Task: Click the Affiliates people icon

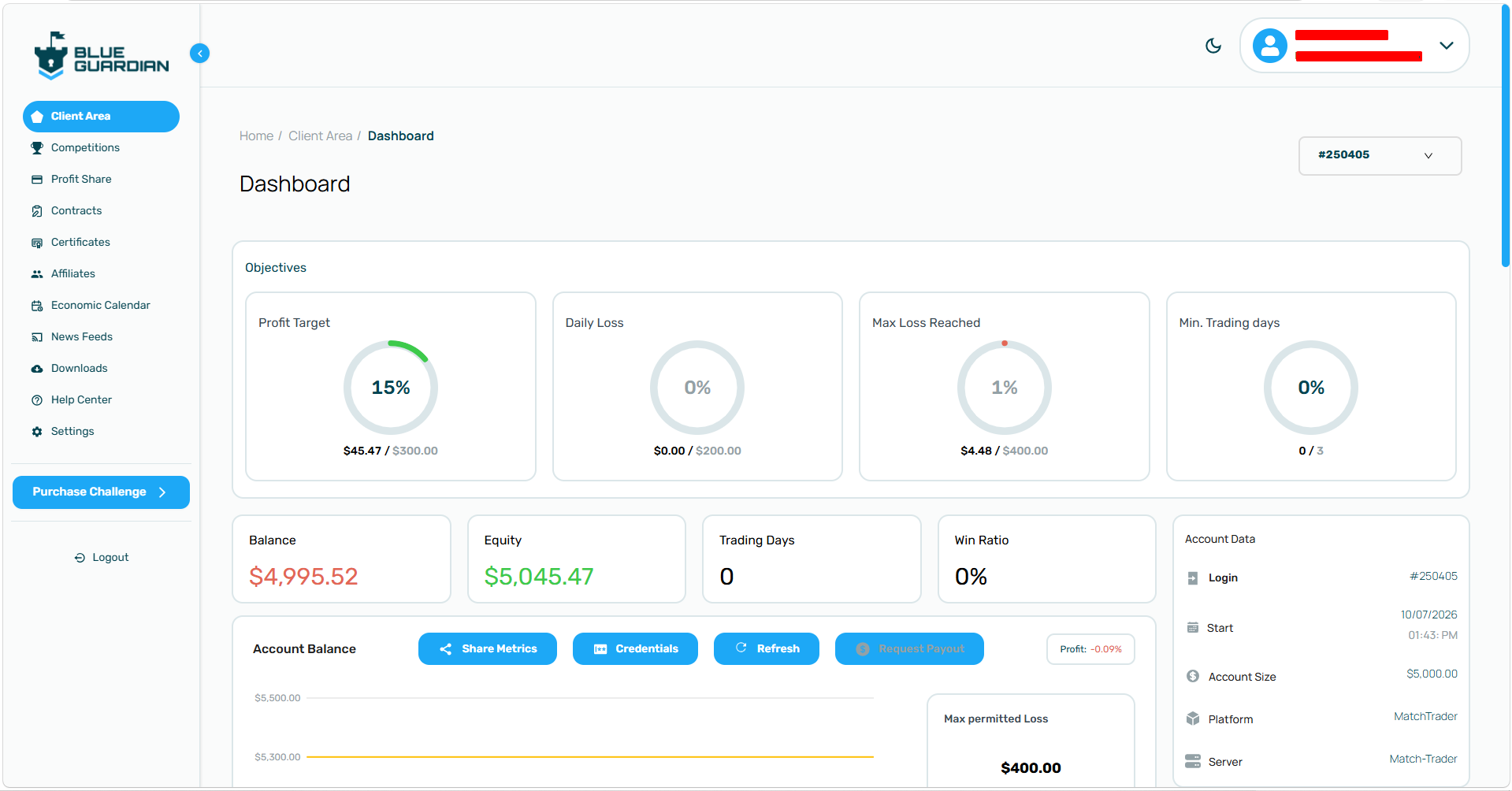Action: (x=37, y=274)
